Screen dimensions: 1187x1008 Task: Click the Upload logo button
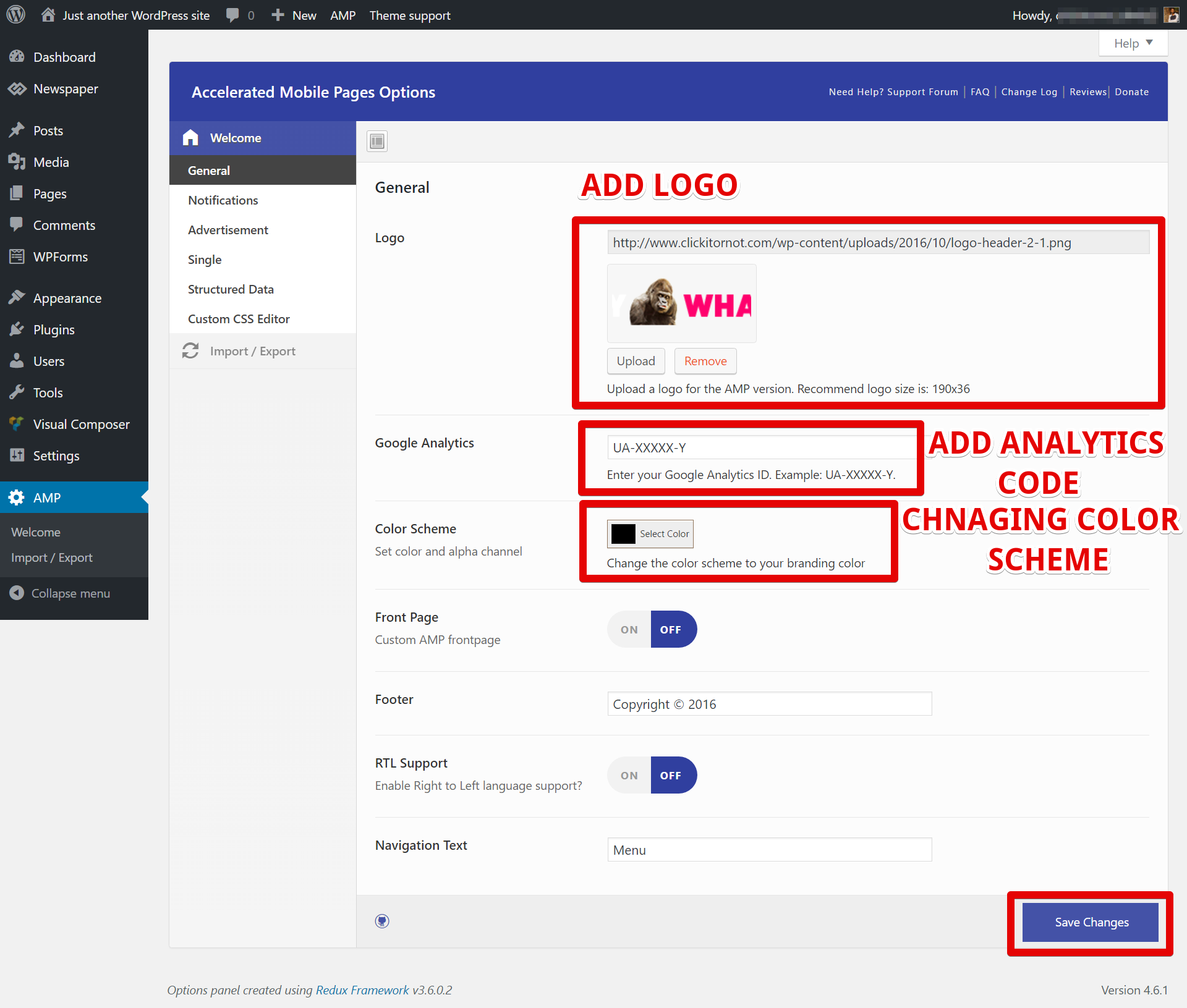click(x=636, y=361)
